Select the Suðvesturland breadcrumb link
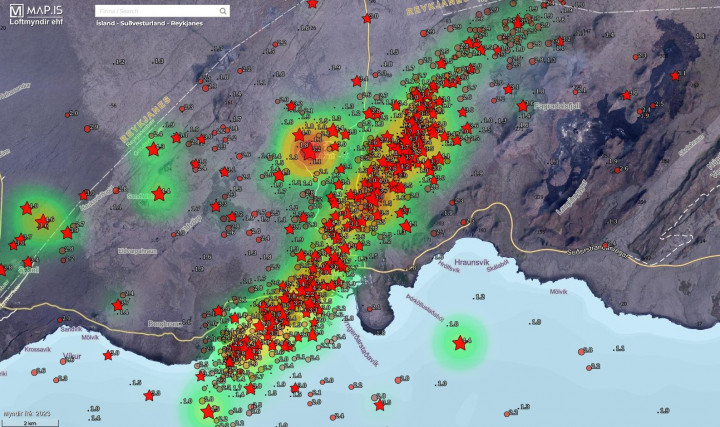This screenshot has width=720, height=427. tap(138, 24)
